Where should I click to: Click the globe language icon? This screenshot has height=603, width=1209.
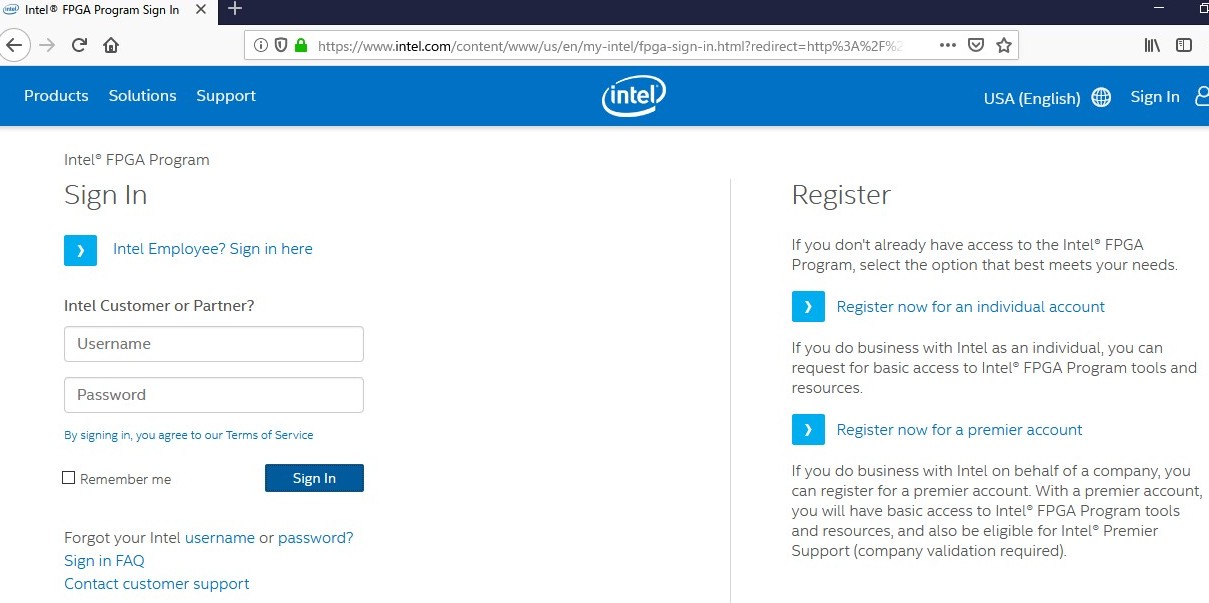pos(1101,97)
